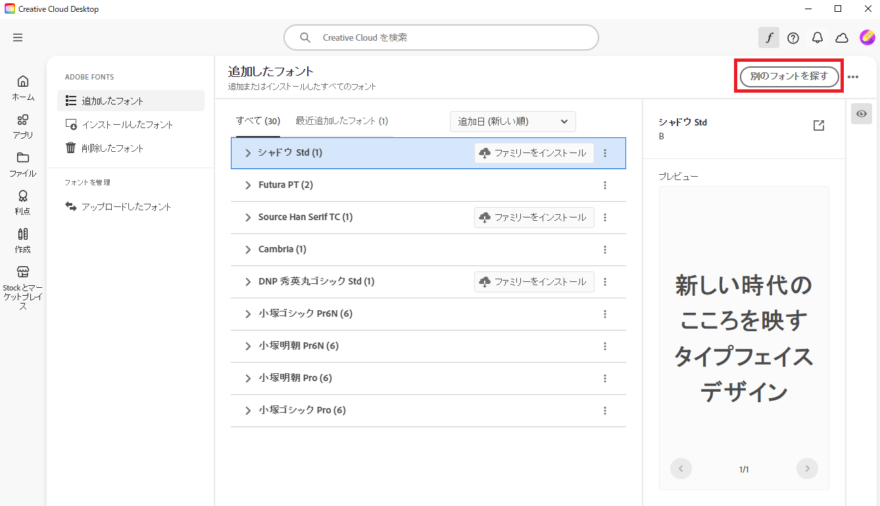
Task: Expand 小塚明朝 Pr6N family
Action: tap(248, 346)
